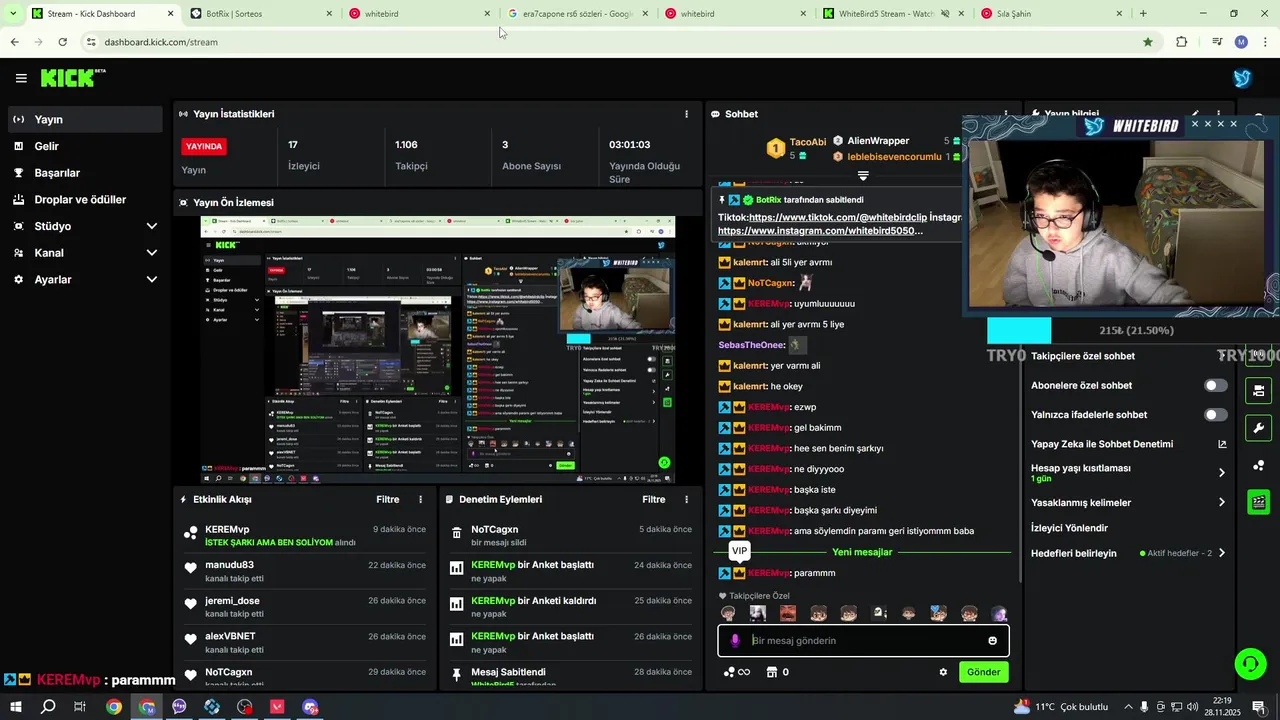Switch to the BotRix Sorteos tab

260,14
